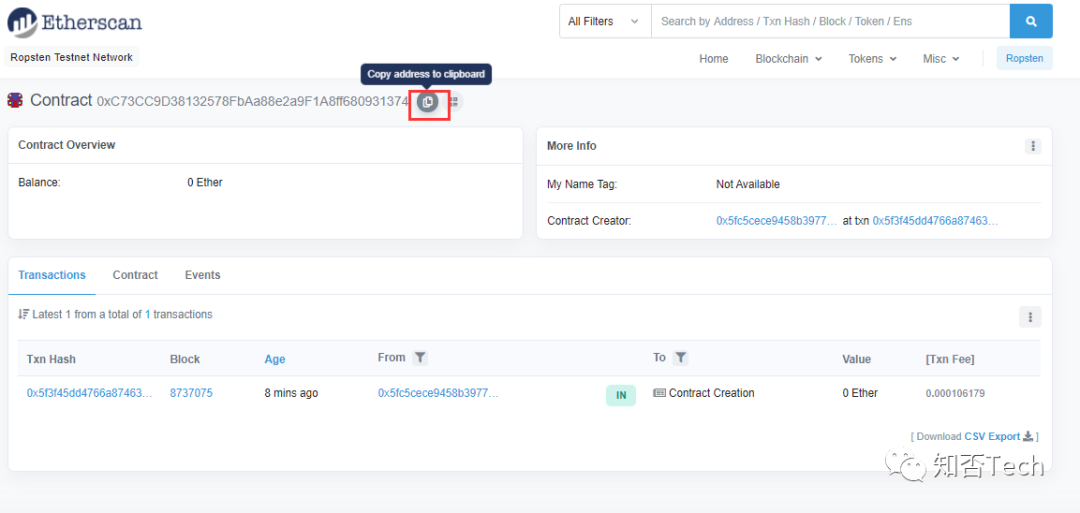Focus the address search input field

[x=830, y=21]
